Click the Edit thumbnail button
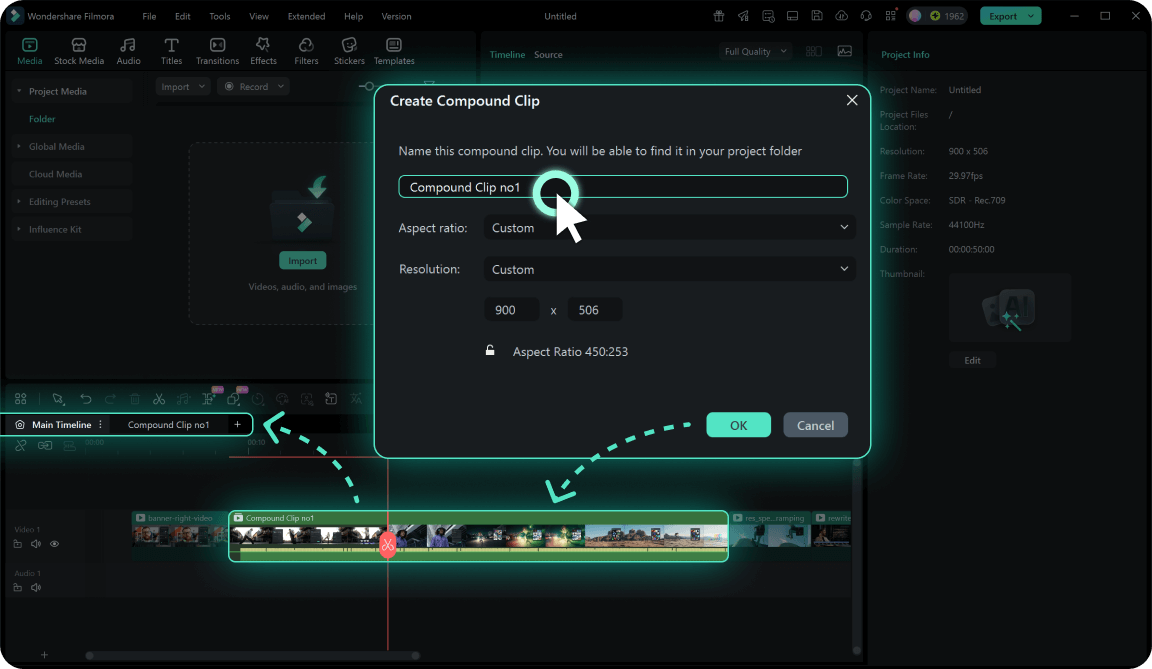This screenshot has height=669, width=1152. [x=972, y=361]
